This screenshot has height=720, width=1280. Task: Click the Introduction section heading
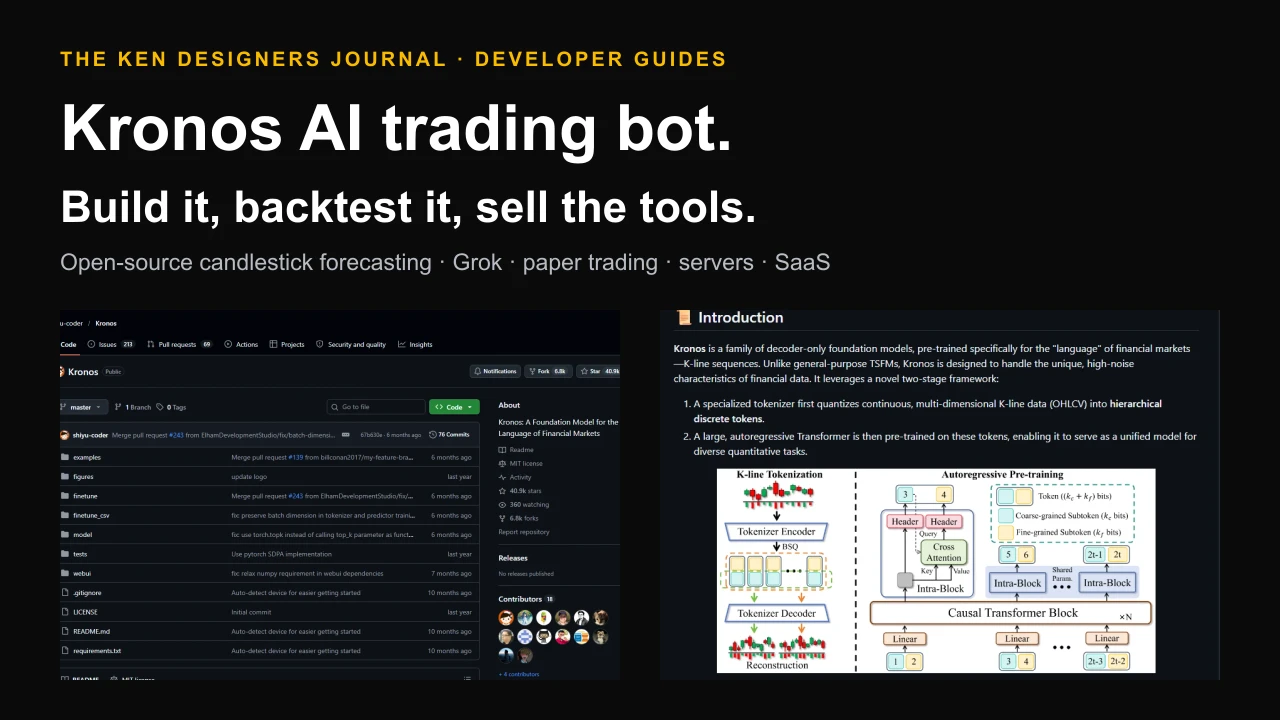click(740, 317)
